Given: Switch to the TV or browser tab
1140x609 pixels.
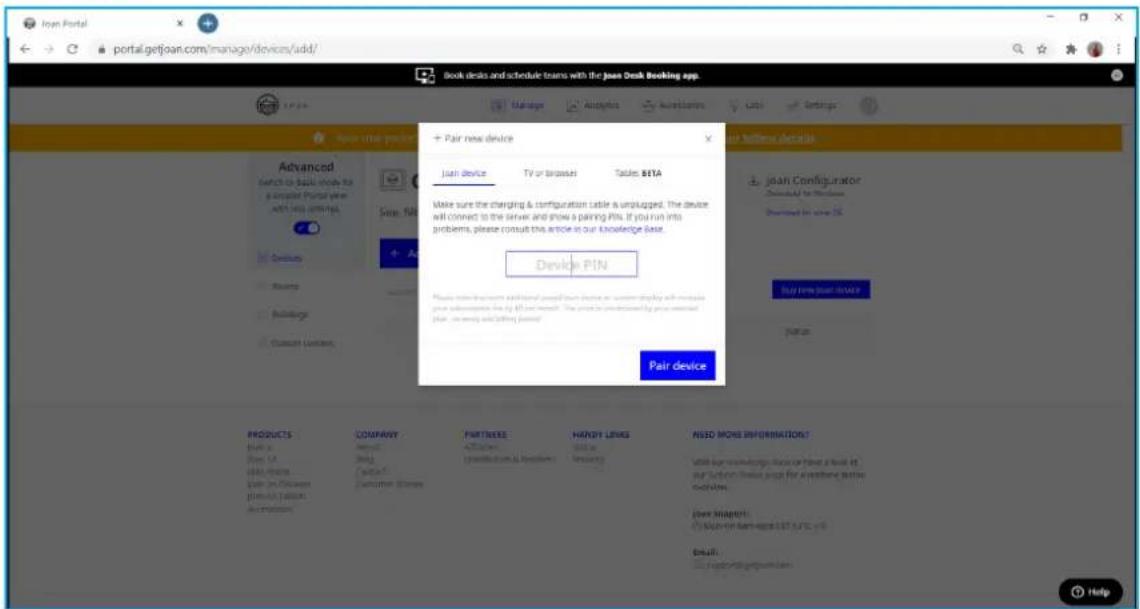Looking at the screenshot, I should tap(550, 174).
